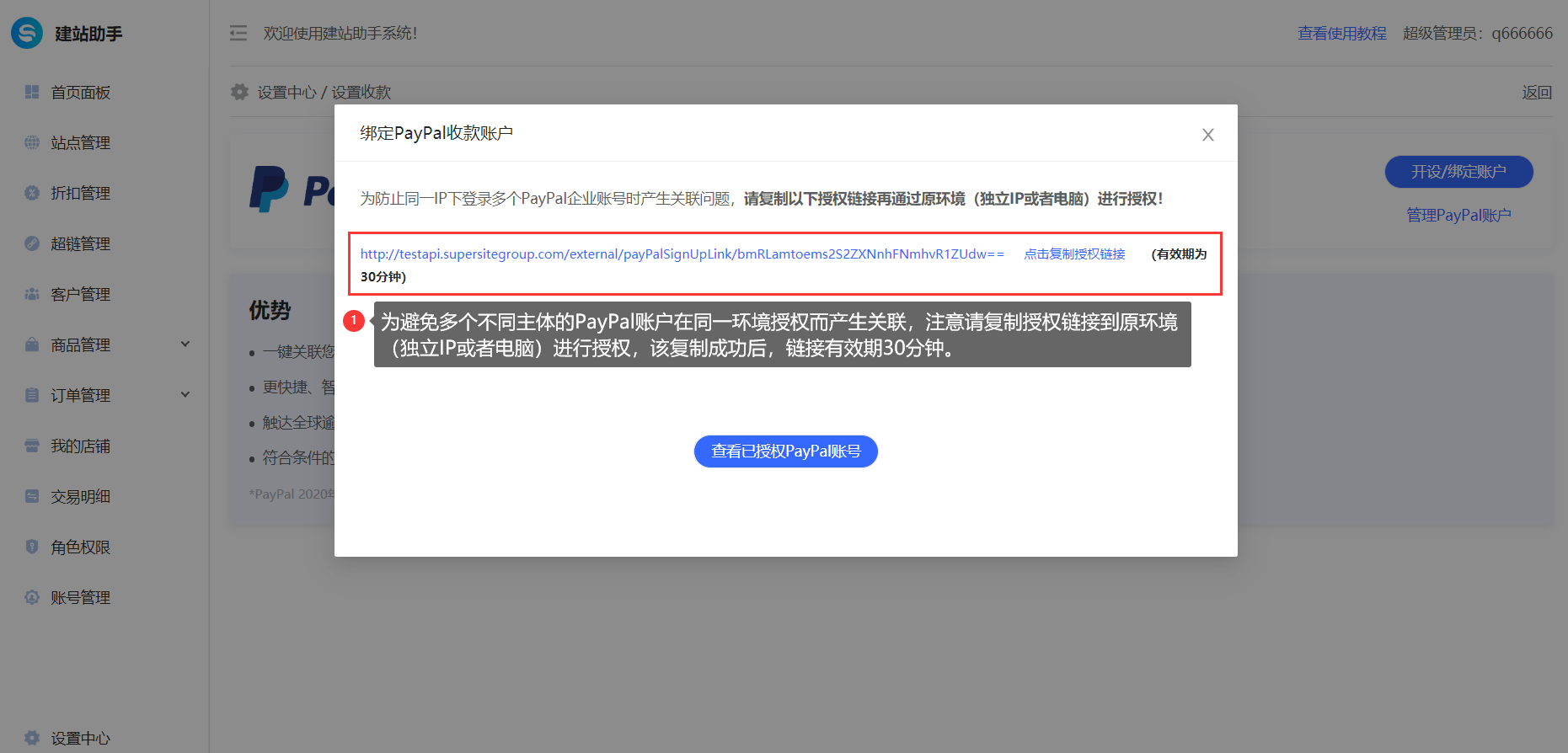The width and height of the screenshot is (1568, 753).
Task: Click 超级管理员: q666666 account name
Action: (1477, 33)
